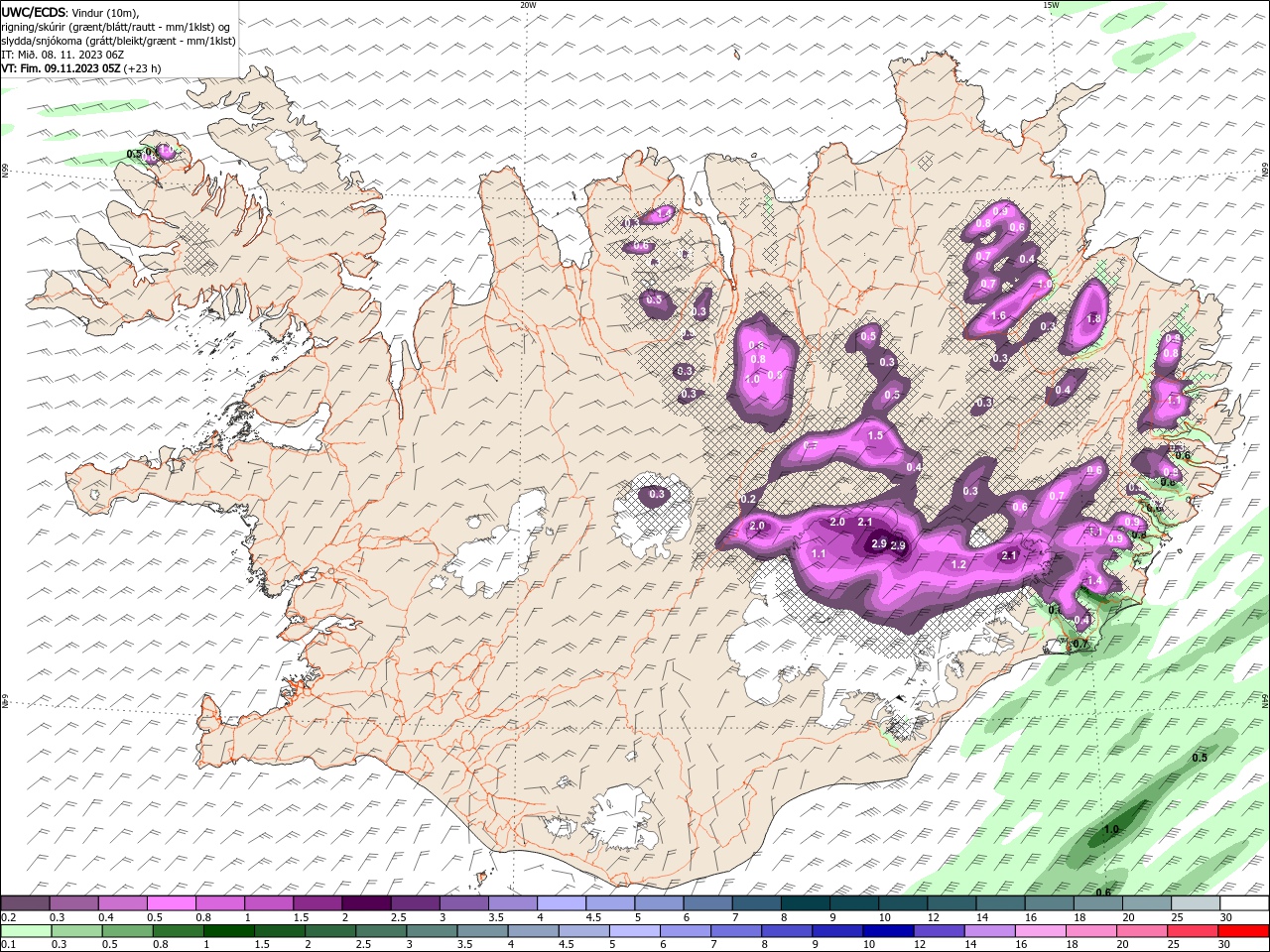This screenshot has height=952, width=1270.
Task: Click the snow legend swatch between 0.2 and 0.3
Action: tap(26, 903)
